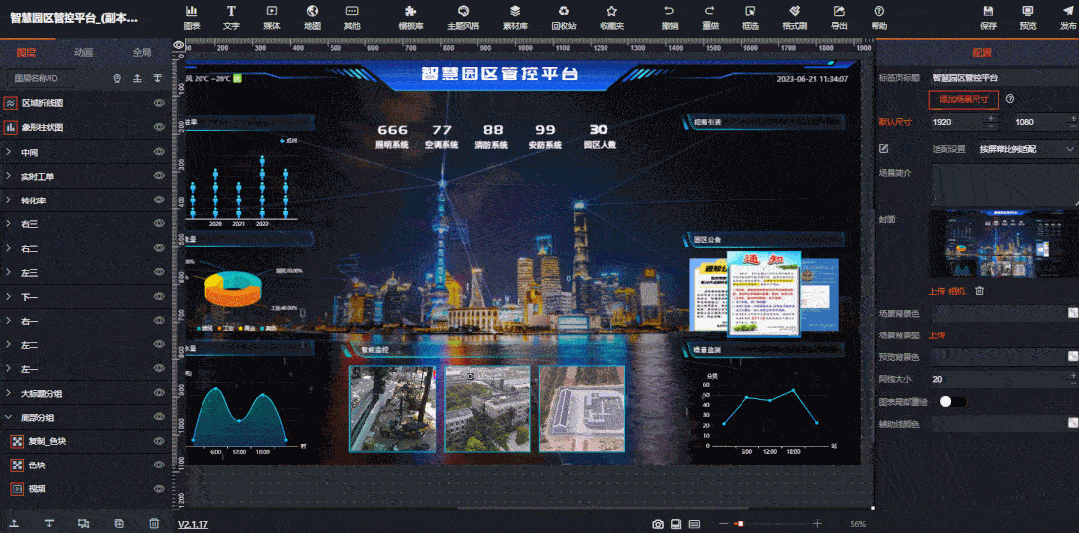Open the 帮助 help icon
This screenshot has width=1079, height=533.
(879, 12)
